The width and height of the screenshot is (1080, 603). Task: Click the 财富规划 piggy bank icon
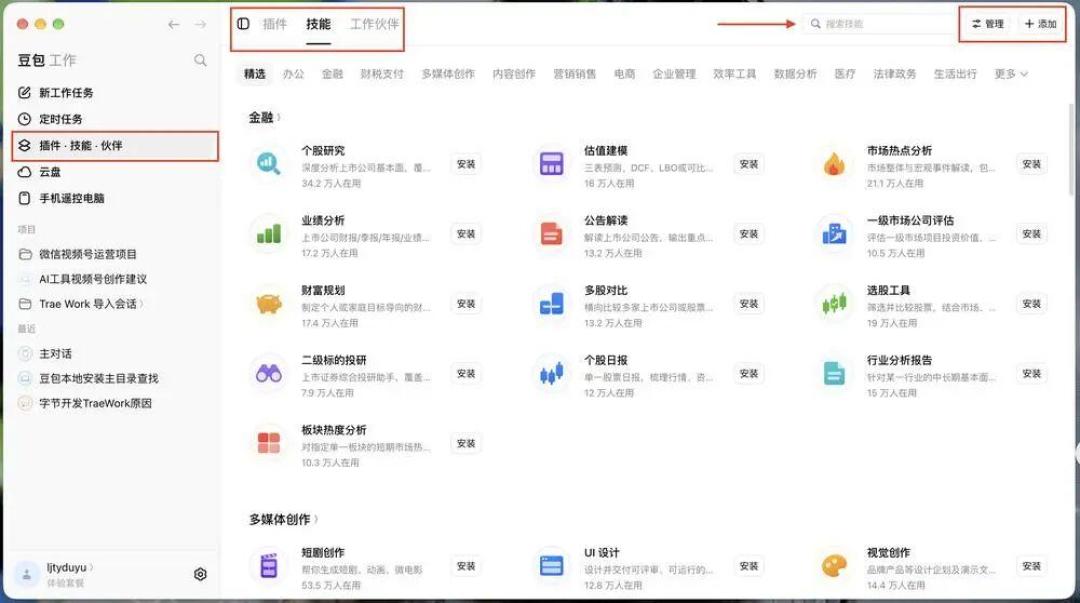click(x=269, y=303)
